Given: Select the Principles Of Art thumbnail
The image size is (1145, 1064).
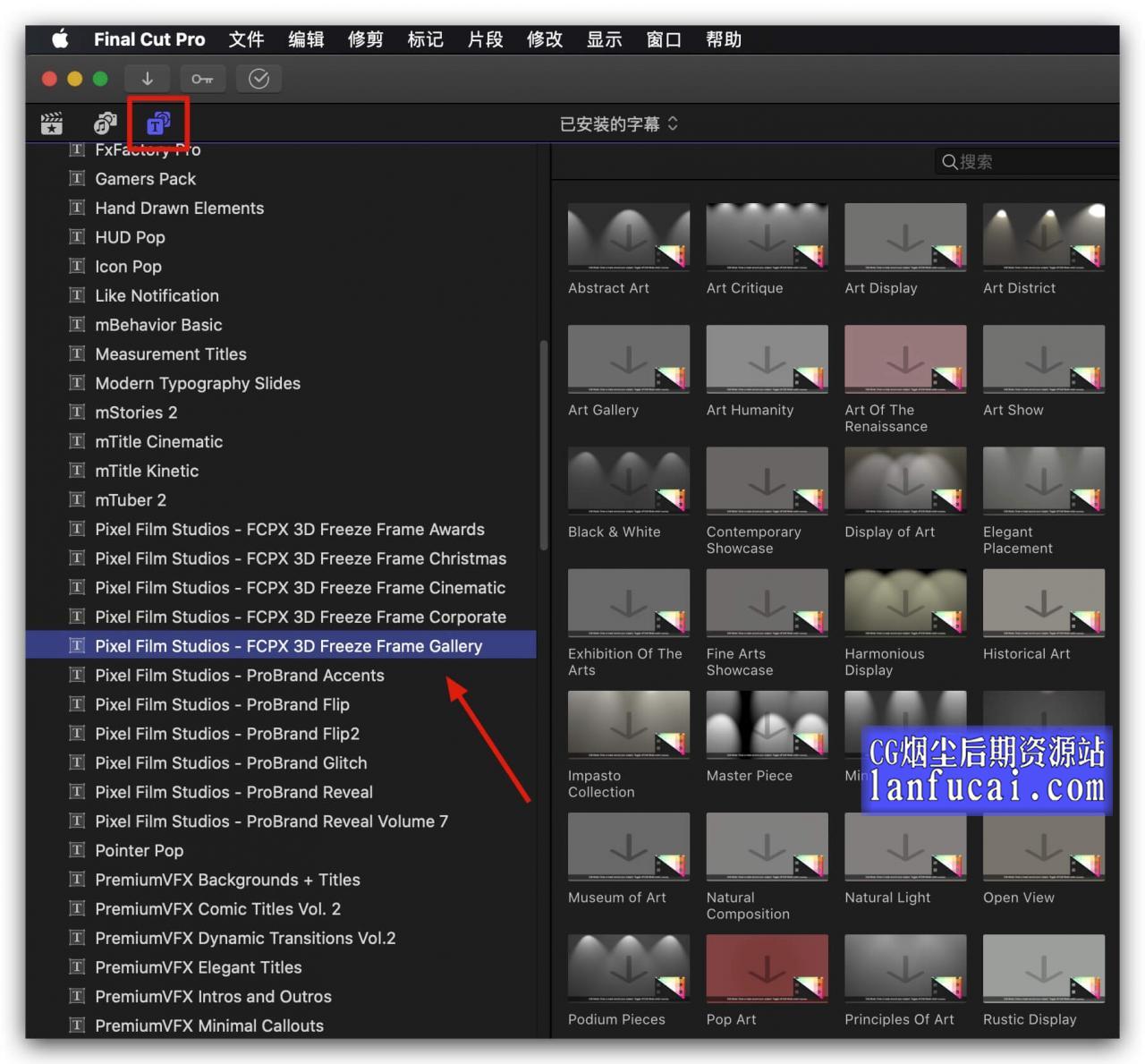Looking at the screenshot, I should tap(905, 968).
